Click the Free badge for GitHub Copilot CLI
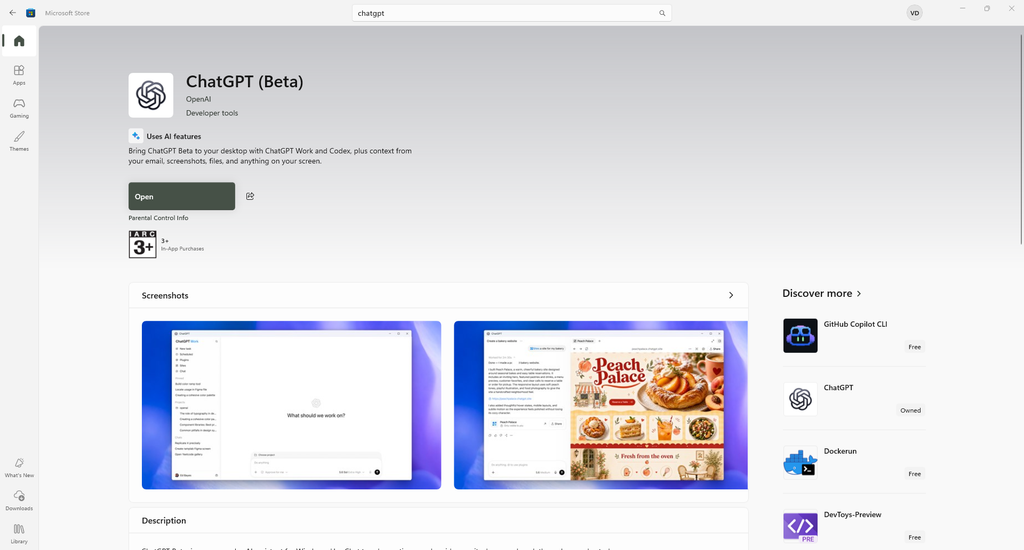The height and width of the screenshot is (550, 1024). coord(914,347)
